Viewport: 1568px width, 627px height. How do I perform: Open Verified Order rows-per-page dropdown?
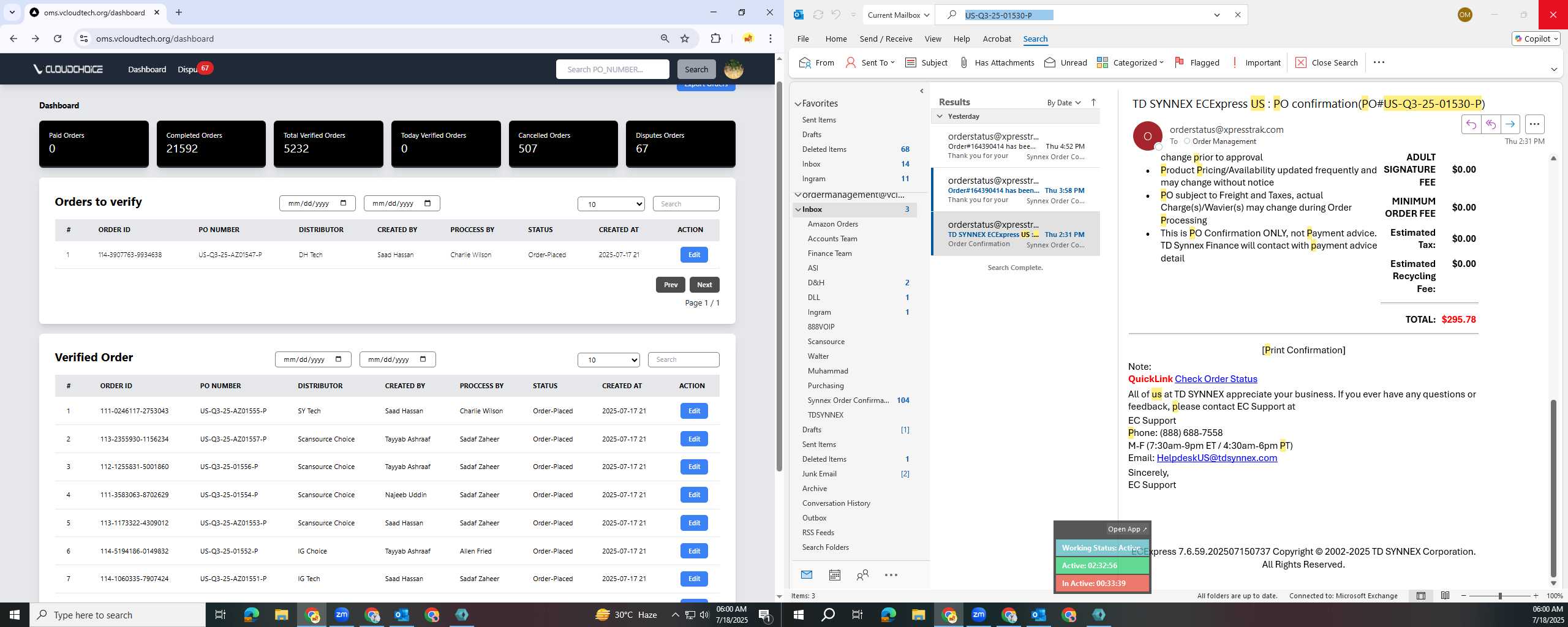pyautogui.click(x=609, y=360)
